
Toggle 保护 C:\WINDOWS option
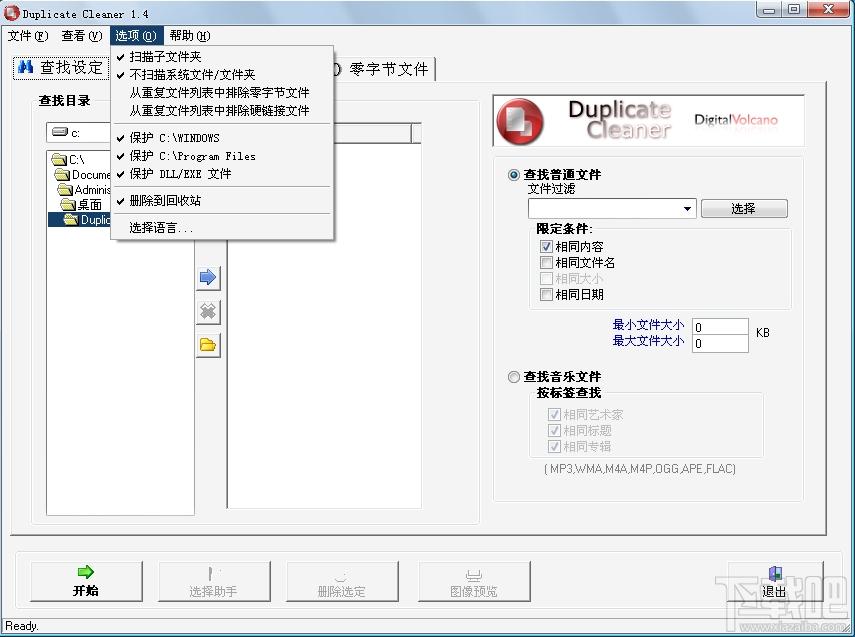point(221,138)
